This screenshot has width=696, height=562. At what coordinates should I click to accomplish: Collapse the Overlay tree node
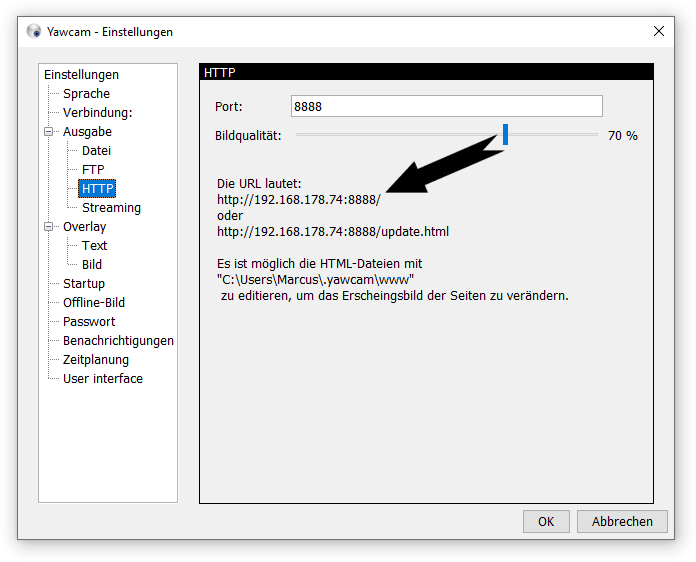(x=48, y=227)
